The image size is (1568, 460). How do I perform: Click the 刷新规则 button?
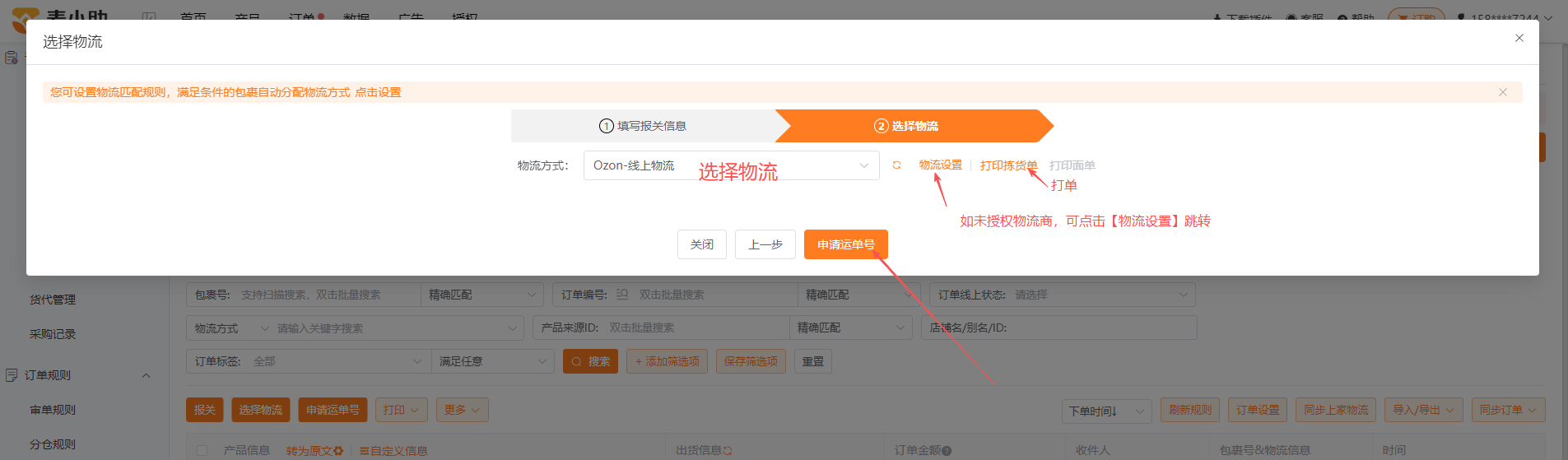pyautogui.click(x=1190, y=410)
